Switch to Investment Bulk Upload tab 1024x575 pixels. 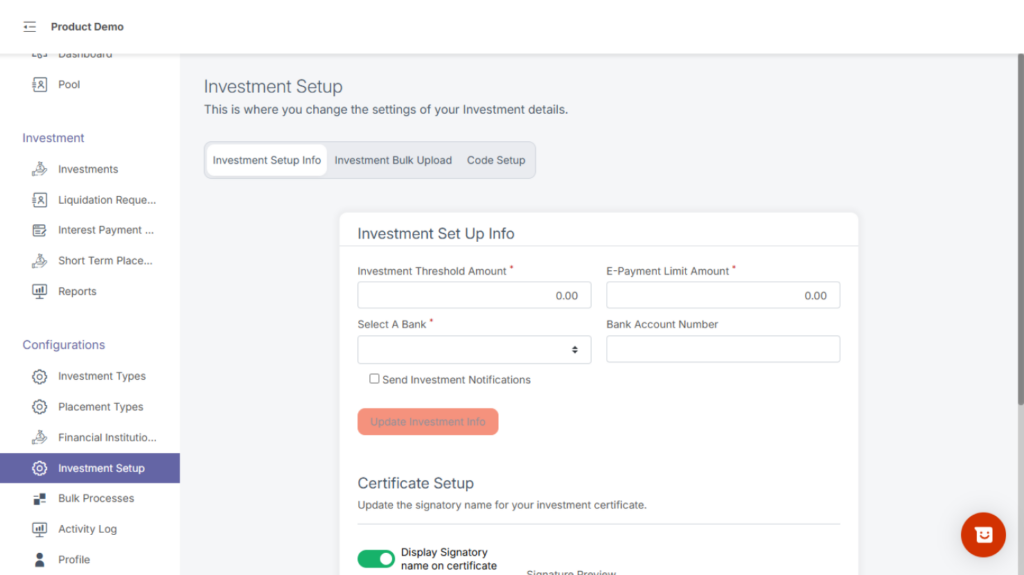pos(393,160)
